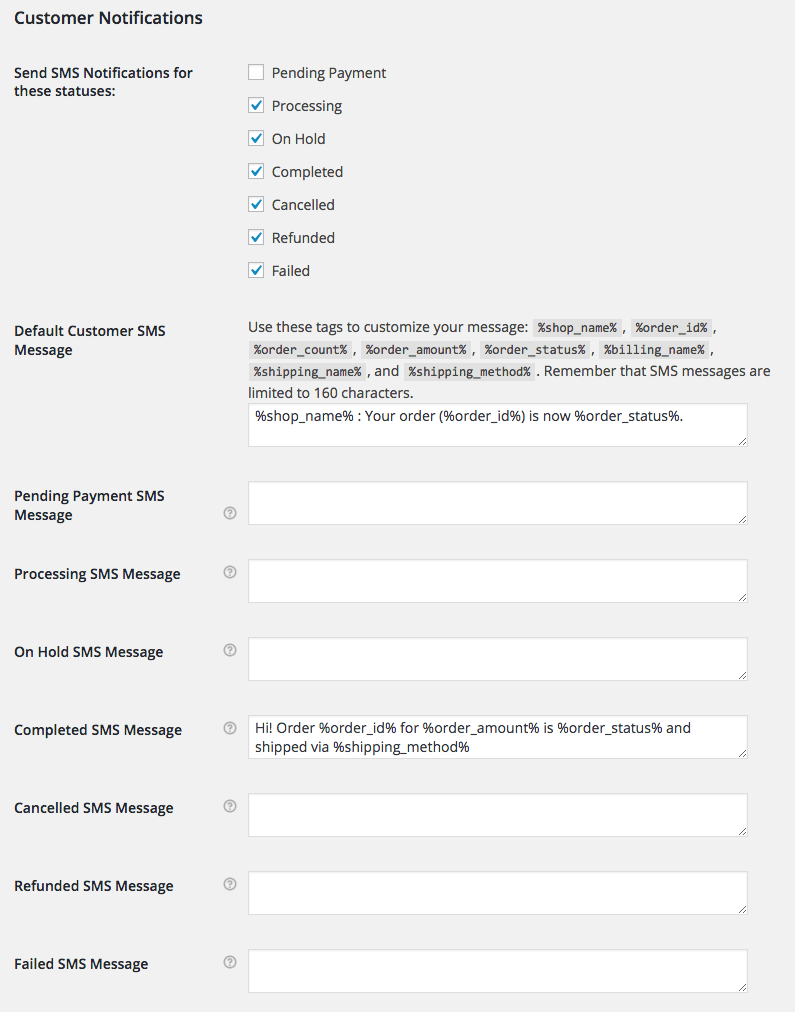This screenshot has width=795, height=1012.
Task: Uncheck the Cancelled status checkbox
Action: click(x=256, y=204)
